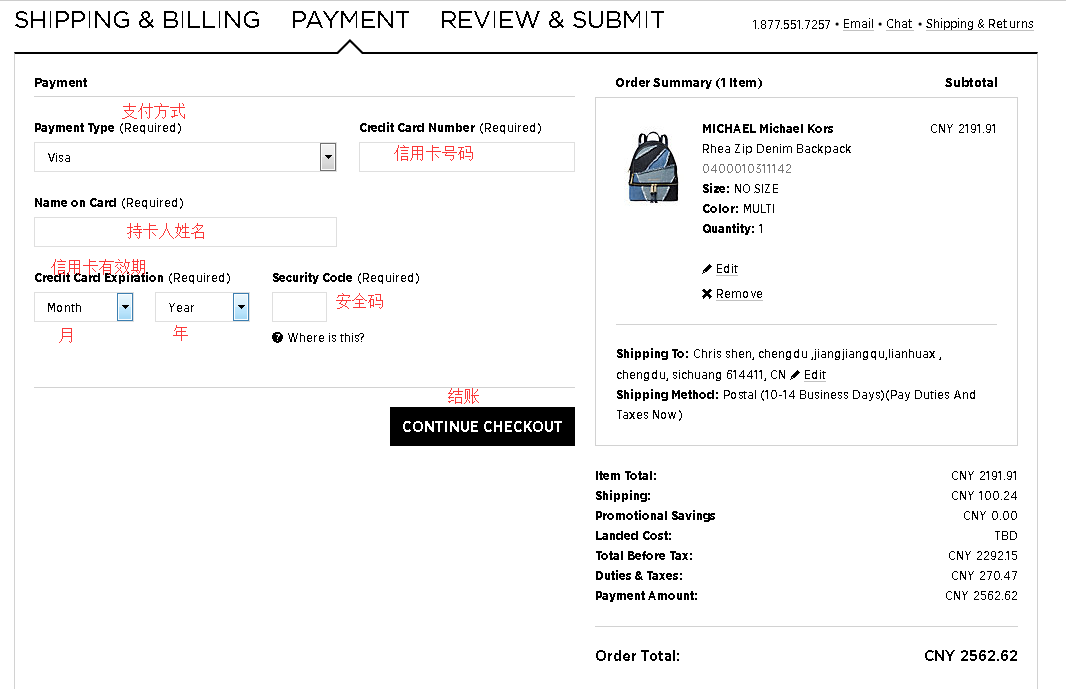Go to the Review & Submit step
1066x689 pixels.
(552, 20)
